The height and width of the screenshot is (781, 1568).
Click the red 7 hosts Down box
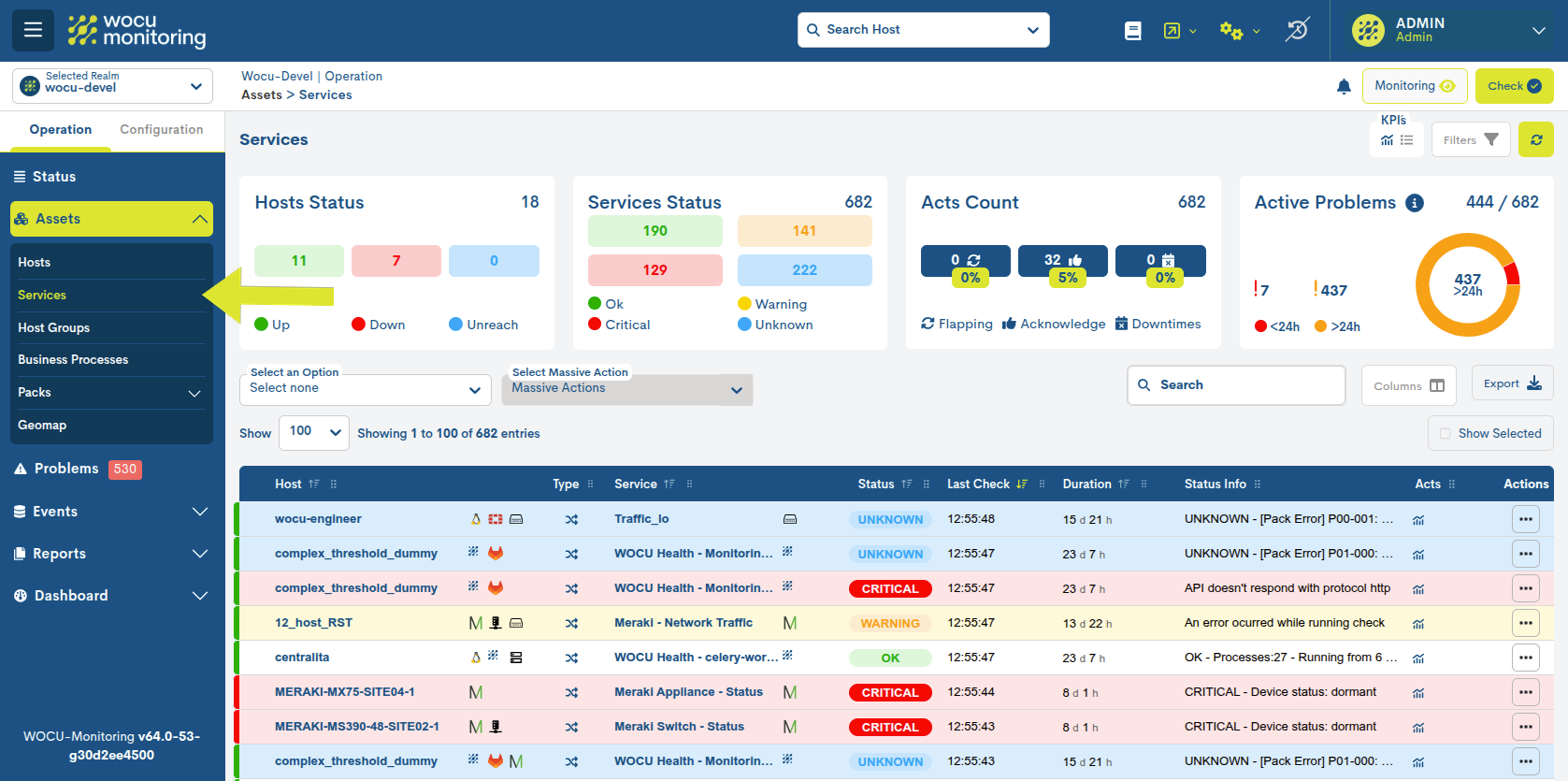point(396,261)
